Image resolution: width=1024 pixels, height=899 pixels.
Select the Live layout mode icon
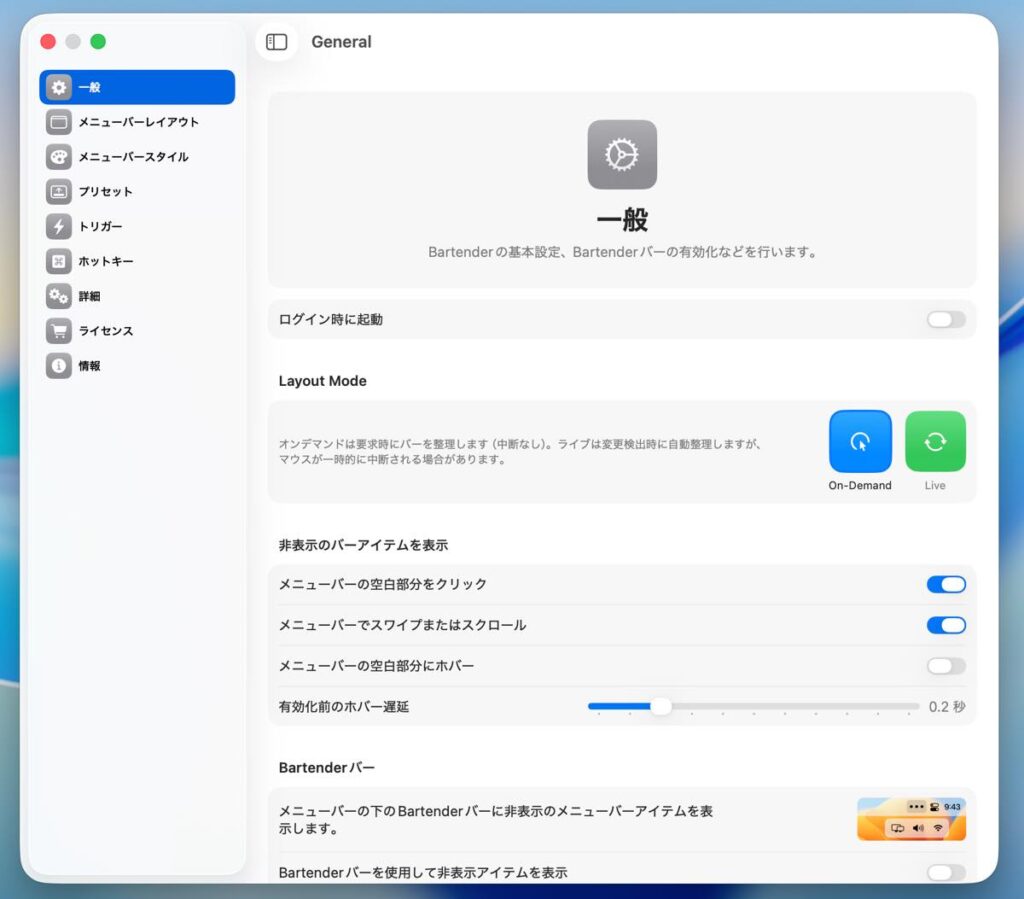tap(935, 441)
